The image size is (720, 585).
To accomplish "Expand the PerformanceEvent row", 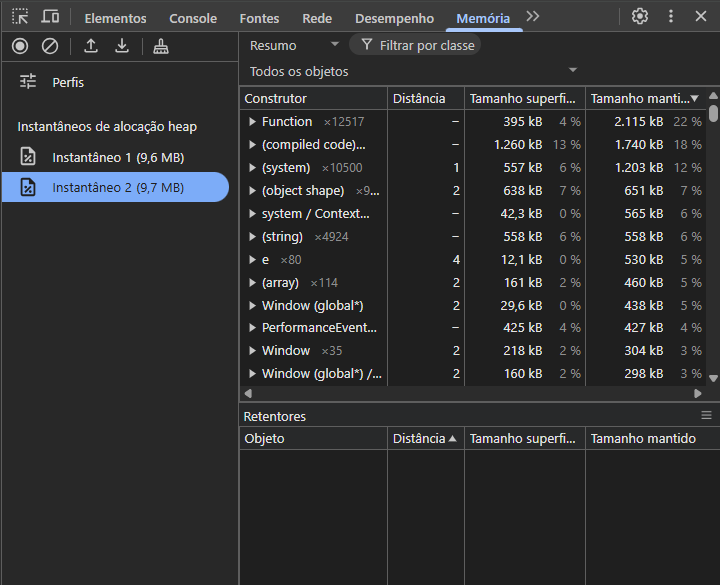I will coord(252,327).
